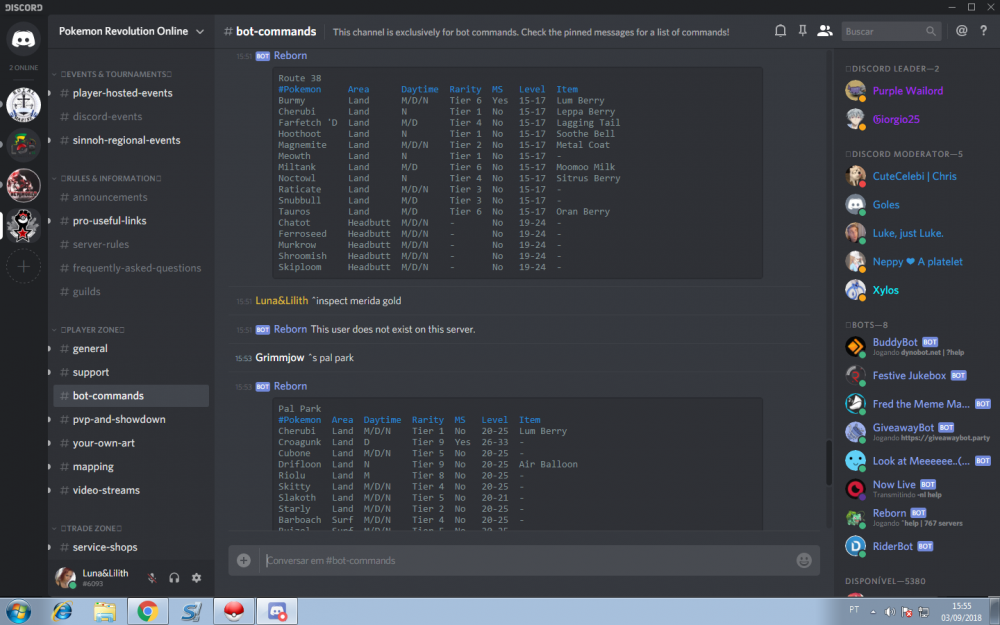The width and height of the screenshot is (1000, 625).
Task: Click the attach file plus button
Action: coord(244,560)
